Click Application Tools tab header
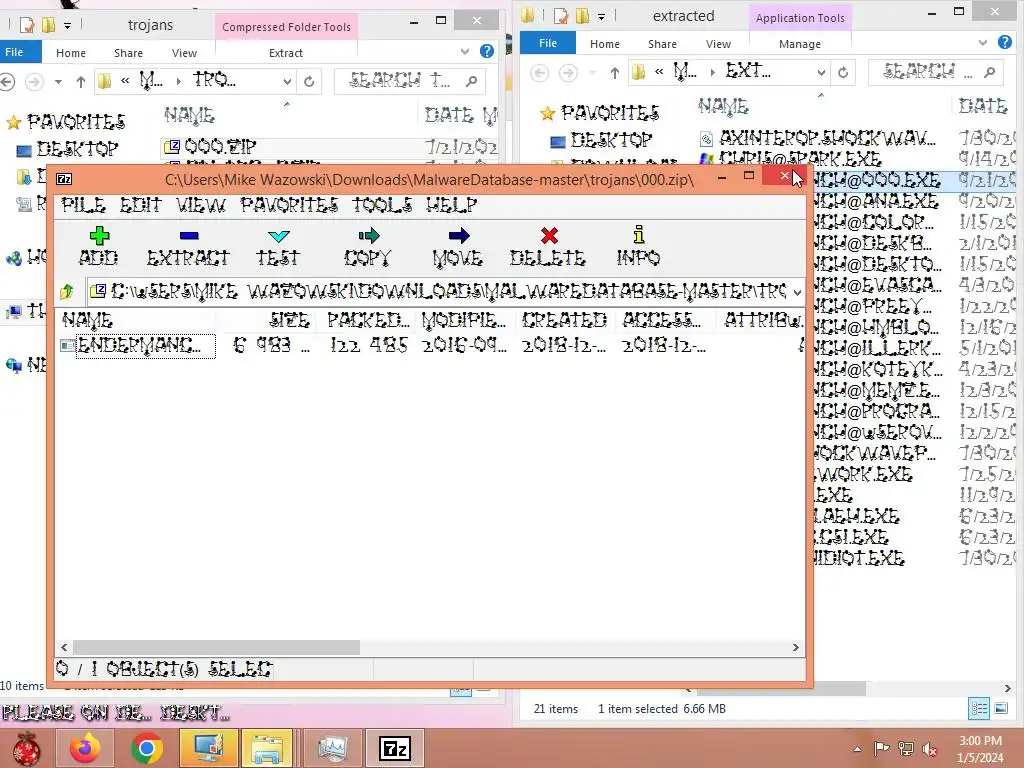The height and width of the screenshot is (768, 1024). [800, 18]
